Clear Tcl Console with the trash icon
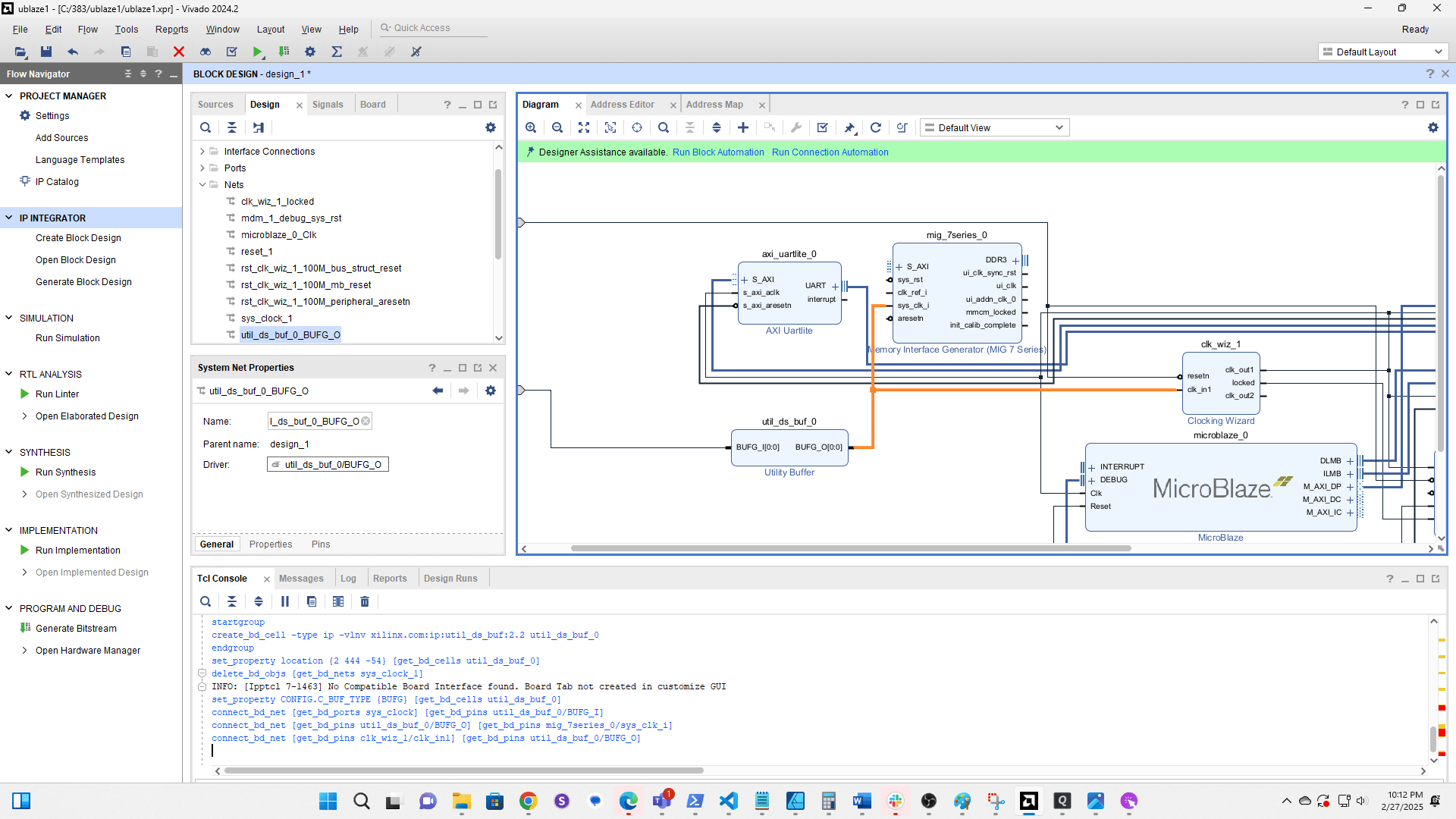This screenshot has height=819, width=1456. (364, 601)
